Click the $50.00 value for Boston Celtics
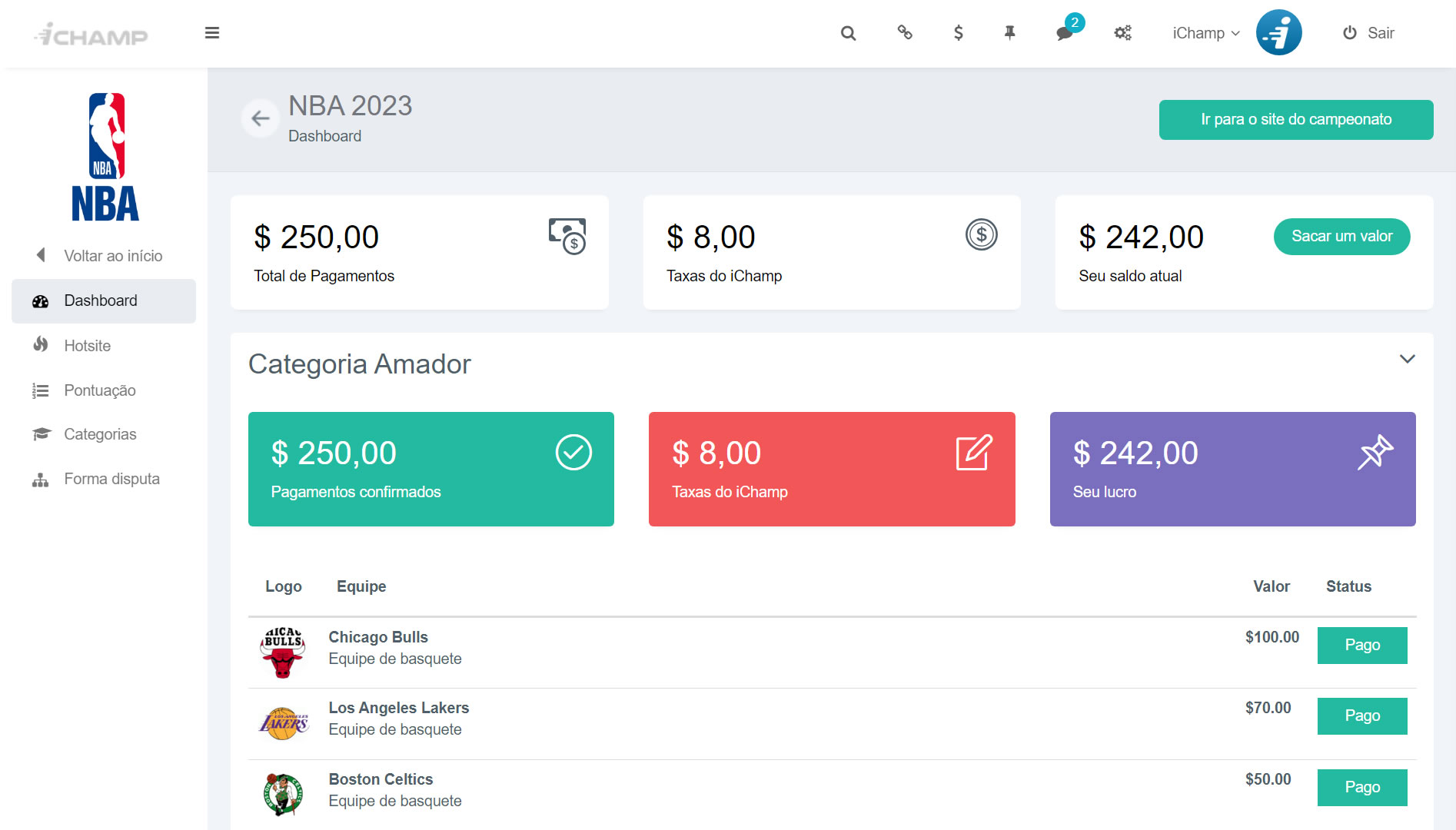Screen dimensions: 1456x830 click(x=1268, y=779)
